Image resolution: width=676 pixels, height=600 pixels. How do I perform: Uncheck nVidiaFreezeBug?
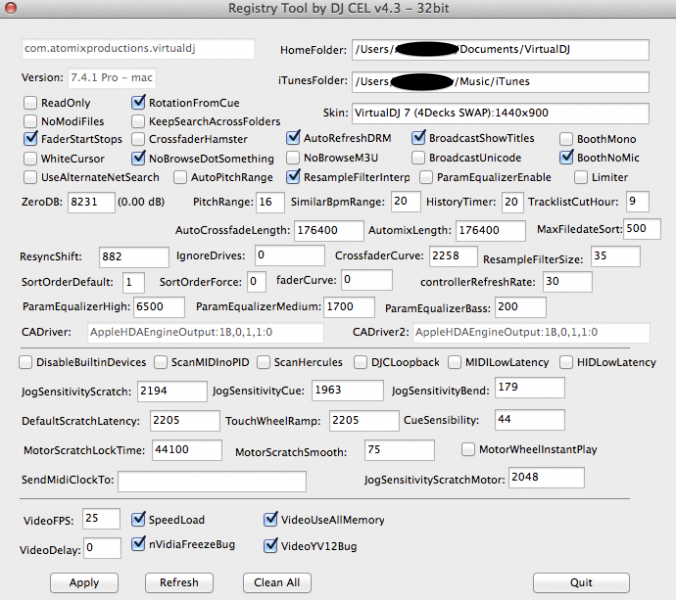[138, 544]
